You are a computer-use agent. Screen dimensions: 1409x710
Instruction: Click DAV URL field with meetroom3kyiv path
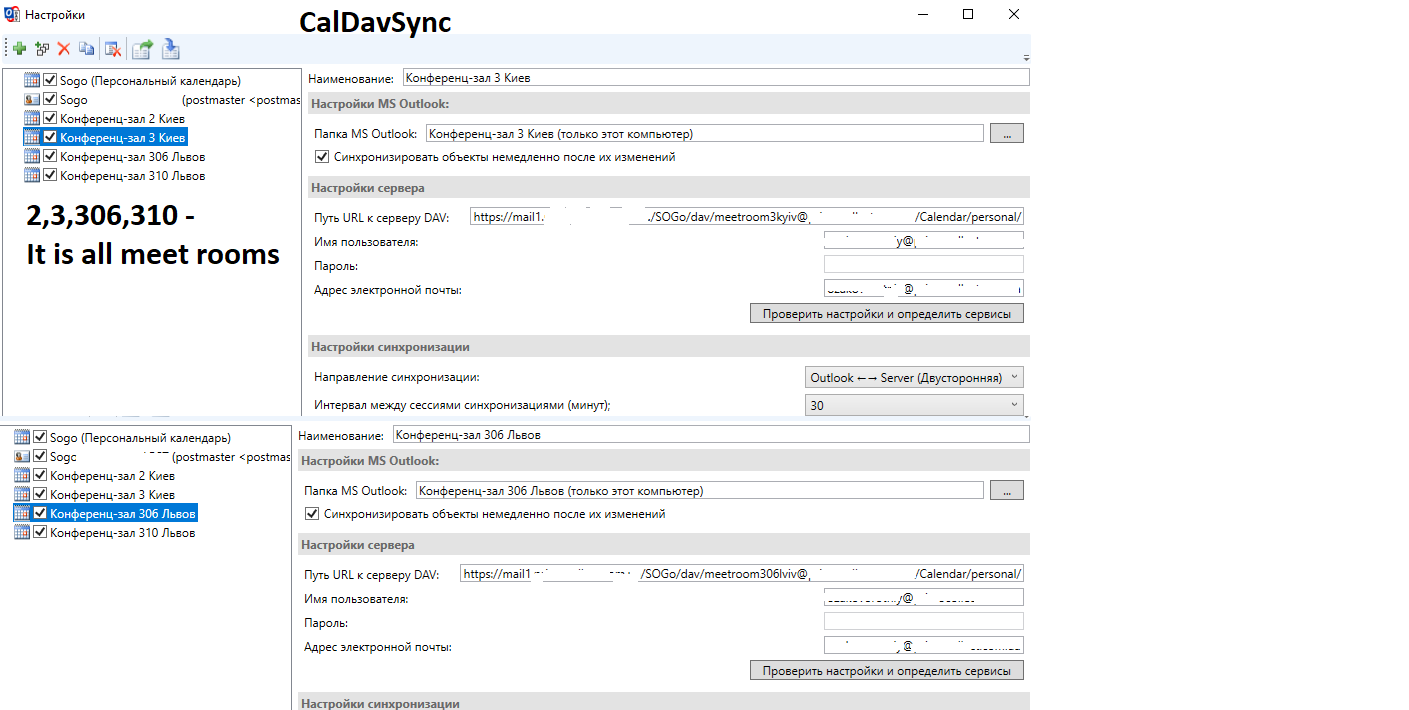[747, 216]
